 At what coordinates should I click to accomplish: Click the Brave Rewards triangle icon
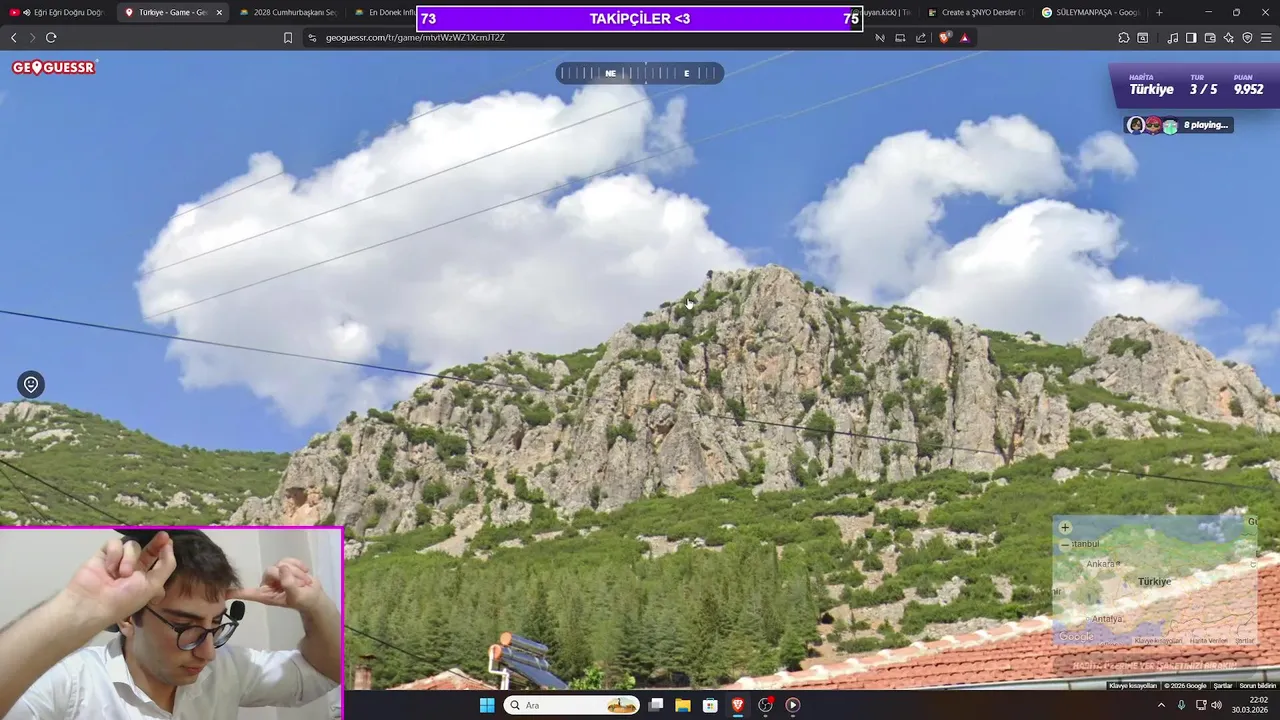pyautogui.click(x=964, y=37)
